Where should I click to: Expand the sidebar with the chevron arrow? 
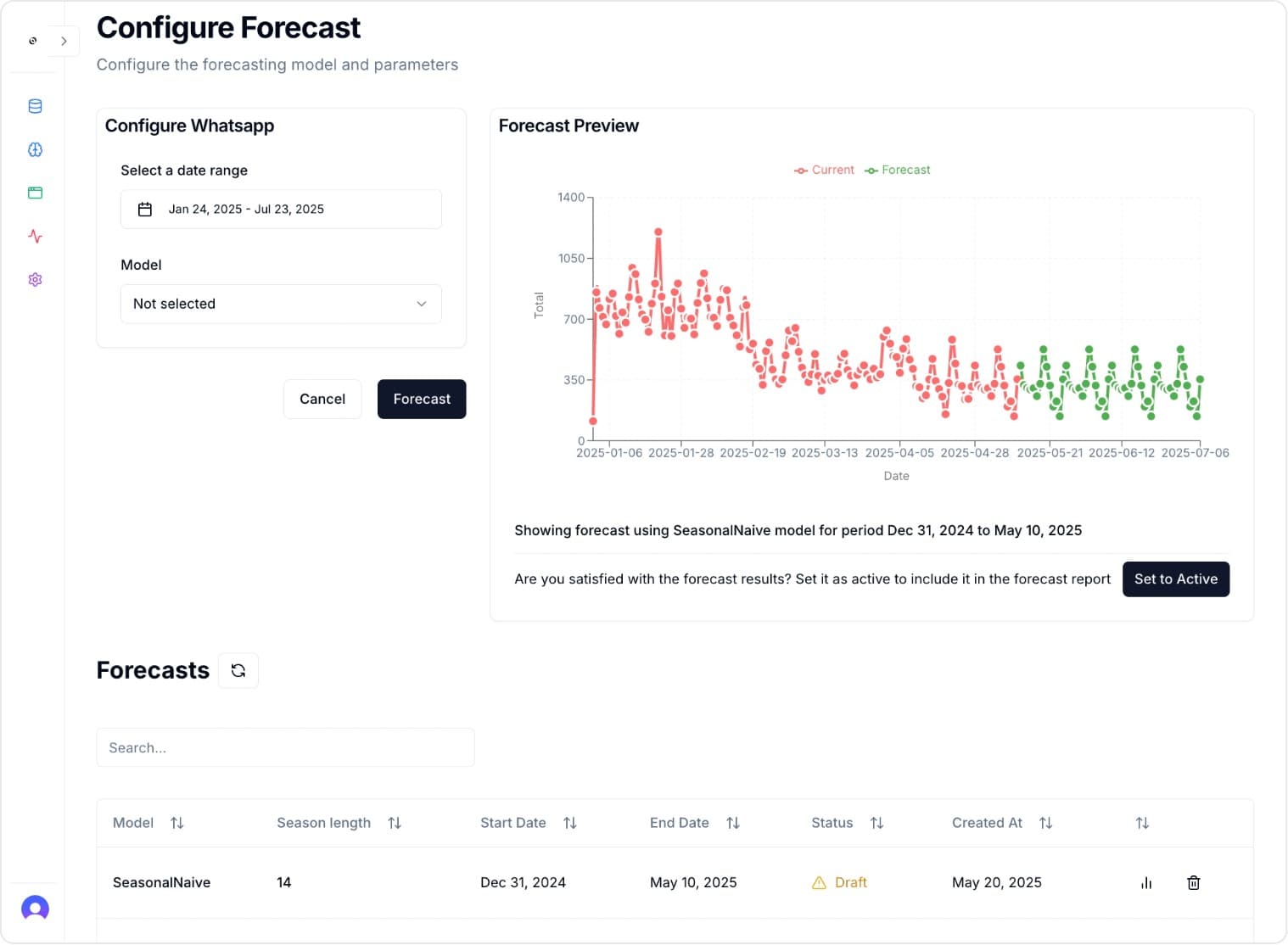point(64,41)
